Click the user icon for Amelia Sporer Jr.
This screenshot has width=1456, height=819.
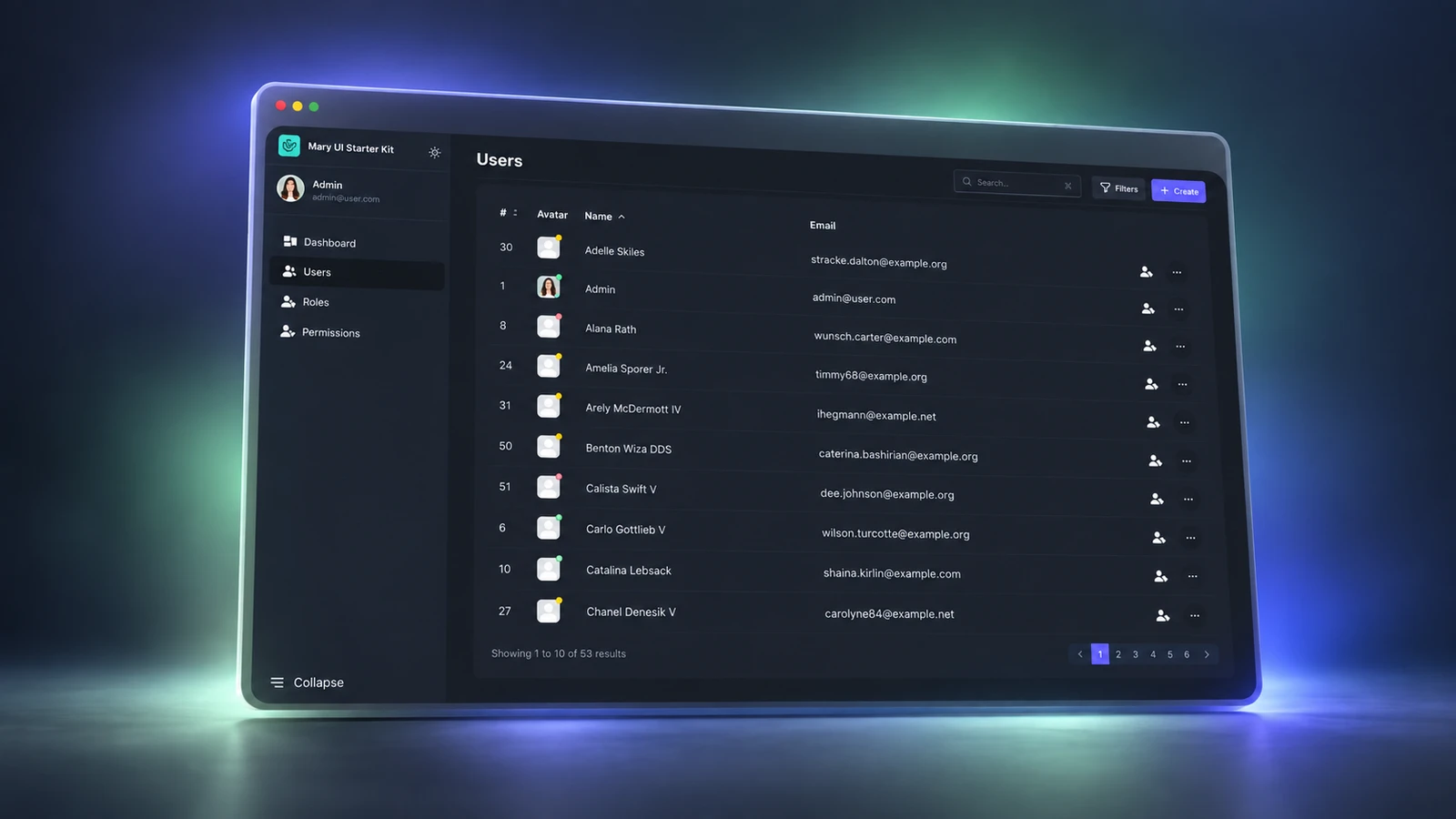(x=1152, y=385)
